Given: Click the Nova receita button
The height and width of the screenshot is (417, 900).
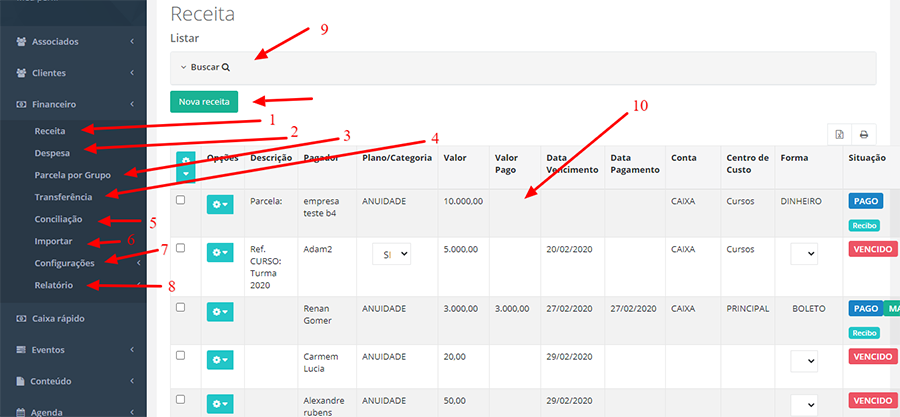Looking at the screenshot, I should pyautogui.click(x=204, y=101).
